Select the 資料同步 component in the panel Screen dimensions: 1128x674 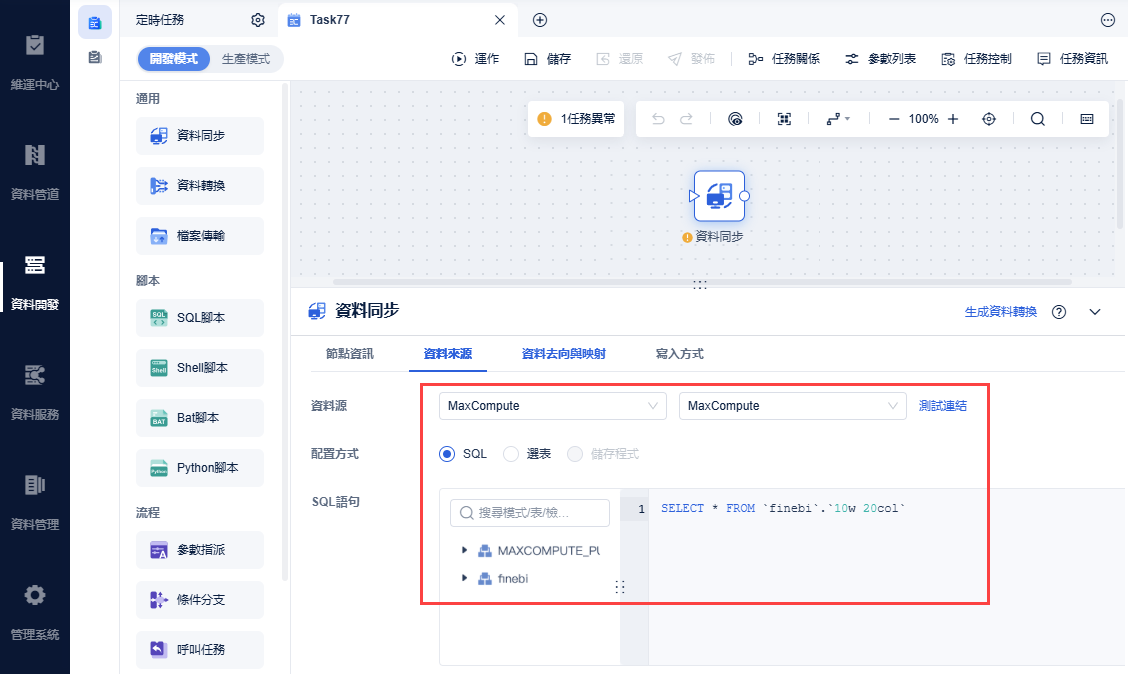[199, 135]
